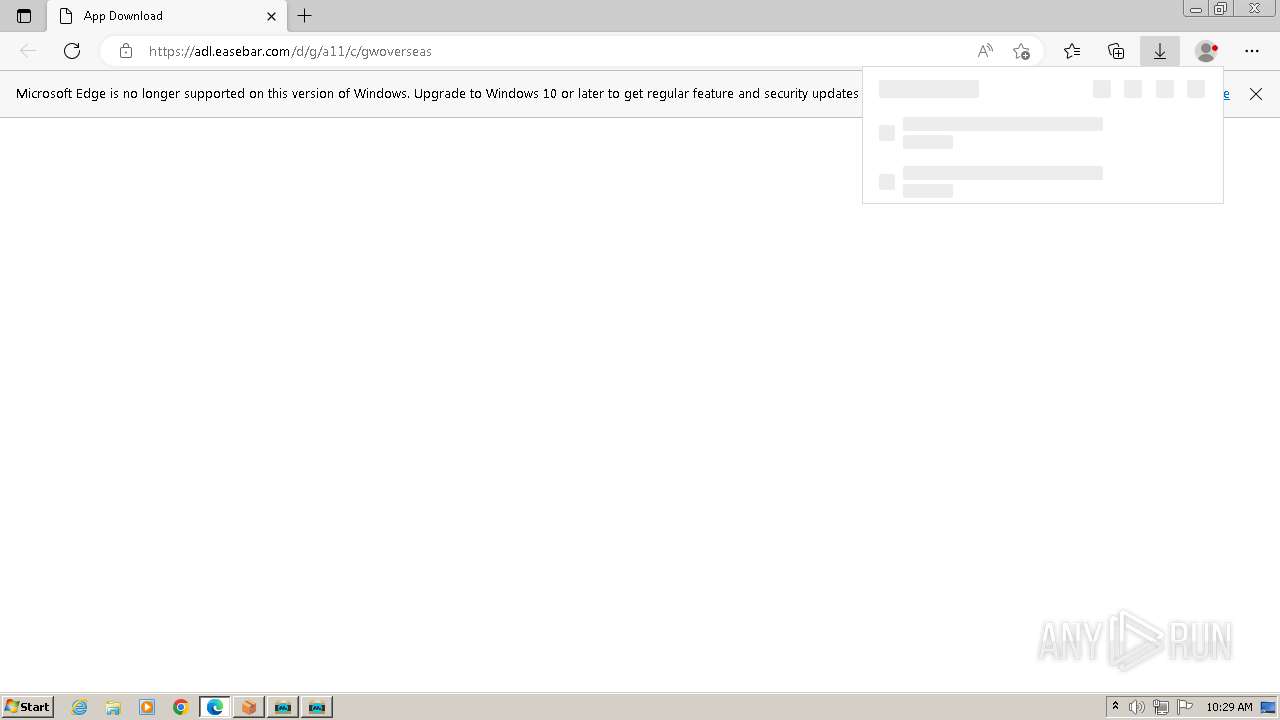
Task: Show hidden system tray icons
Action: (1115, 707)
